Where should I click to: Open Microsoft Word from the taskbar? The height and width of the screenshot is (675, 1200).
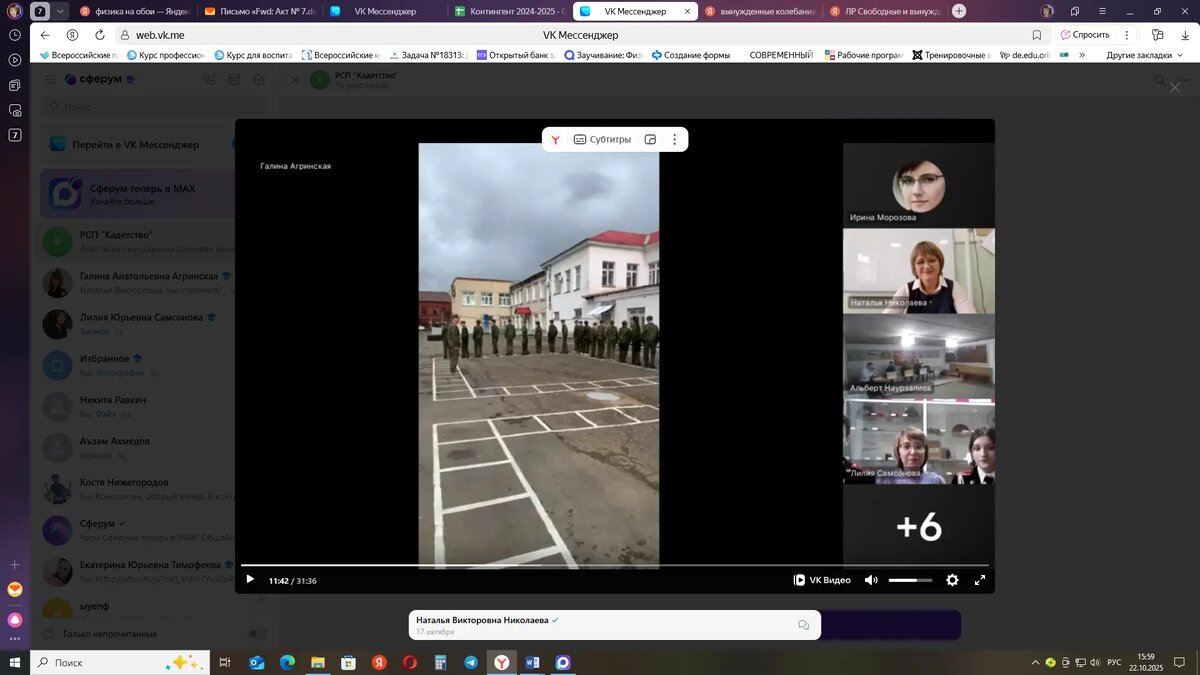tap(532, 662)
